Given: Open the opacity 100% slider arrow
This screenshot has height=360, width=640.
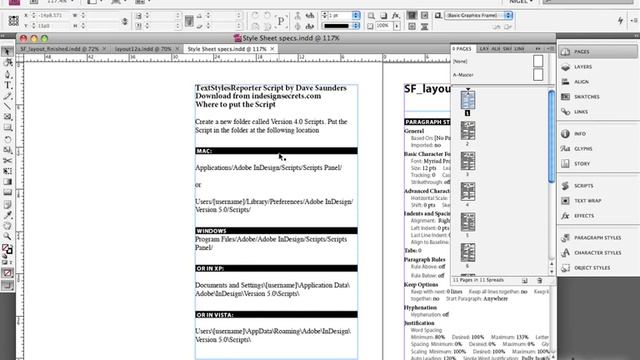Looking at the screenshot, I should [x=397, y=26].
